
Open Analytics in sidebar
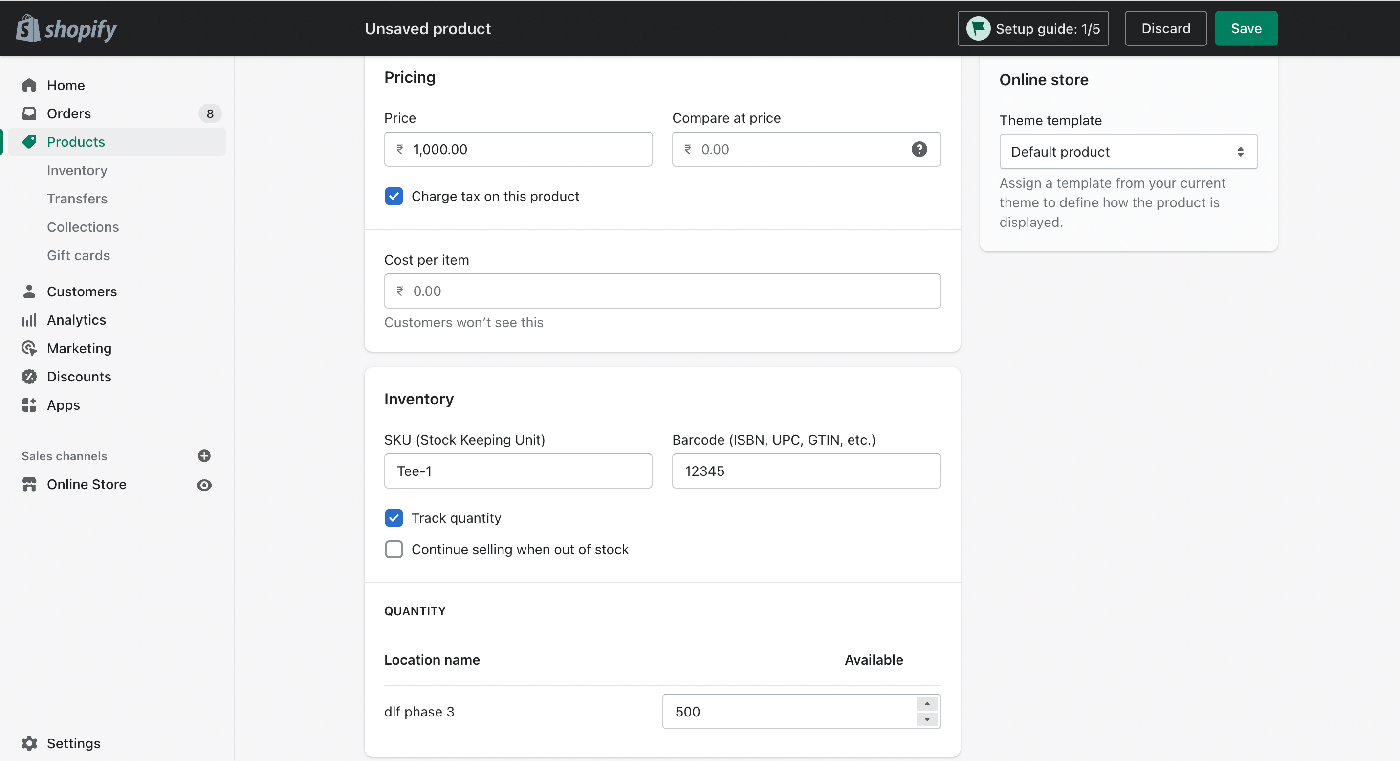click(x=76, y=320)
